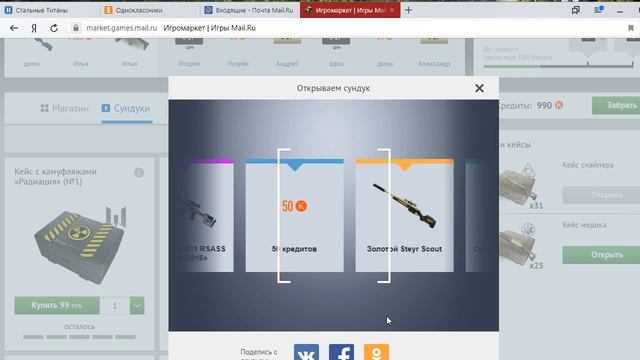Click credits coin icon near 990
The width and height of the screenshot is (640, 360).
[x=559, y=105]
